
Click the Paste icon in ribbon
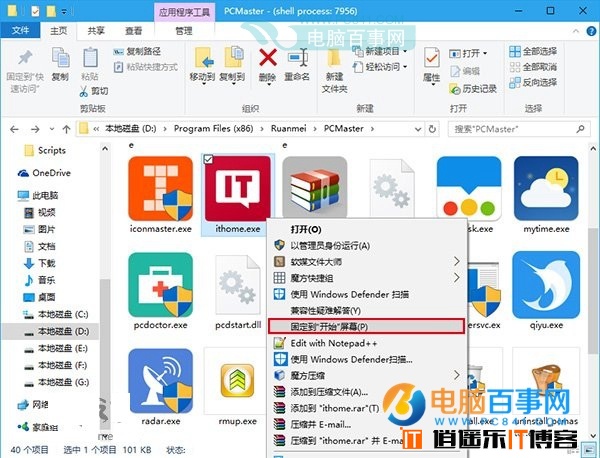coord(90,57)
